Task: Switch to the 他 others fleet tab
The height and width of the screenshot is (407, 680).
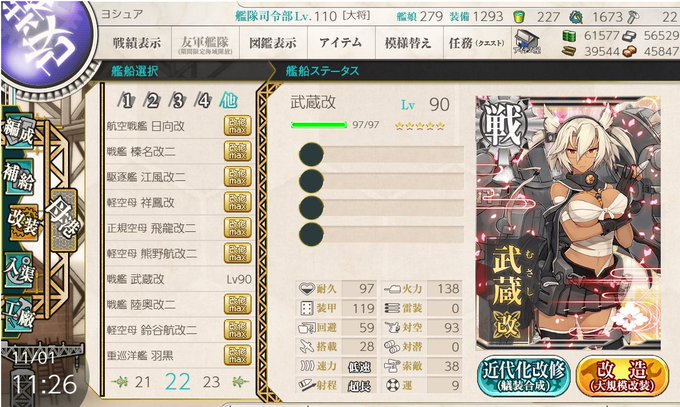Action: [x=228, y=100]
